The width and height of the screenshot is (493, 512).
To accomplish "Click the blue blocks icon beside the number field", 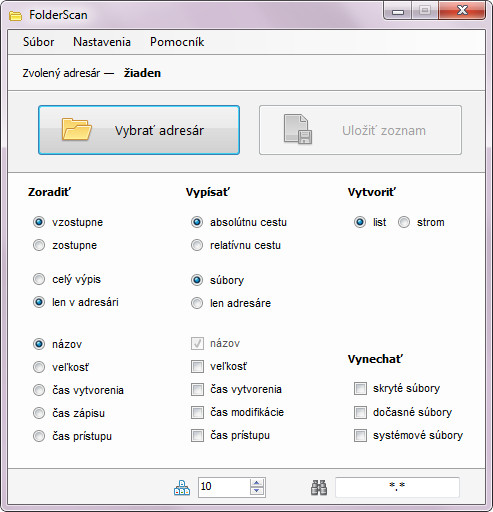I will tap(182, 487).
